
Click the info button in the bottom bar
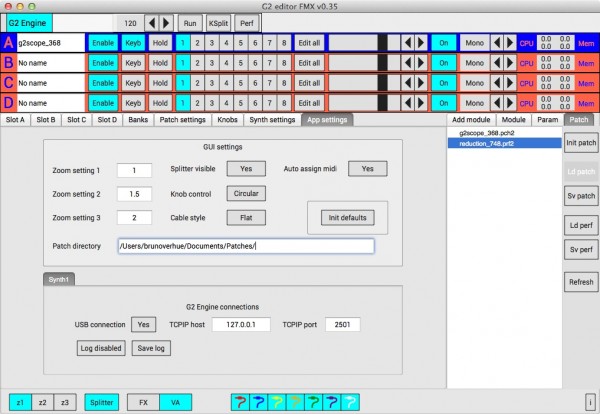click(x=590, y=402)
